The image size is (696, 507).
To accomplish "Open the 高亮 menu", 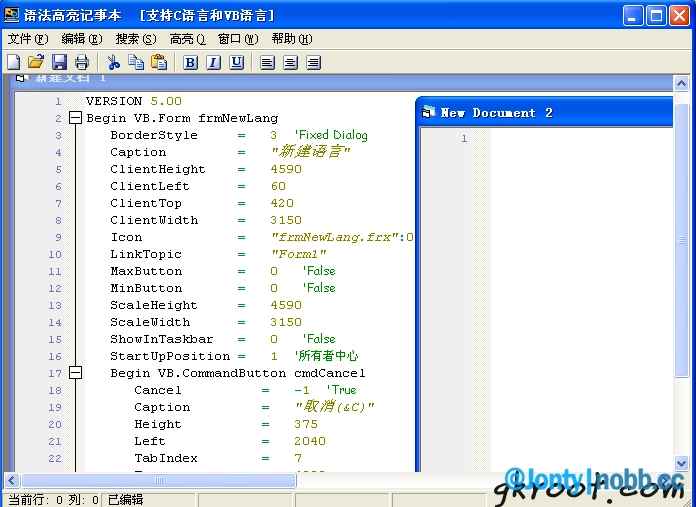I will 187,39.
